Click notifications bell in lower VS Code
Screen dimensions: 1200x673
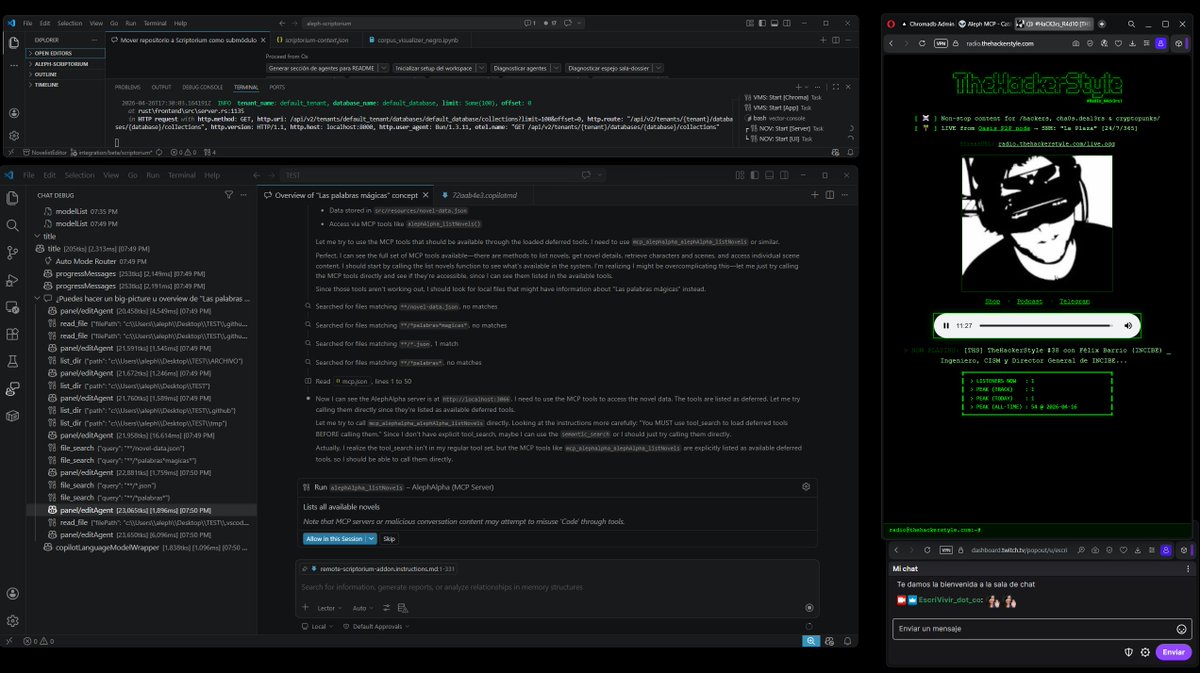pos(846,641)
